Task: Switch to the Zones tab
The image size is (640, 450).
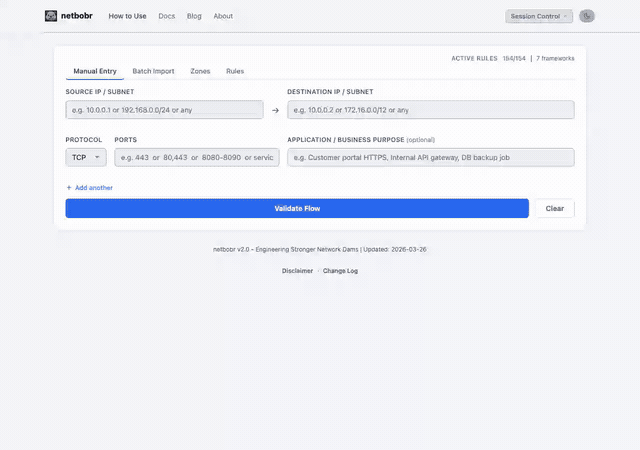Action: click(200, 71)
